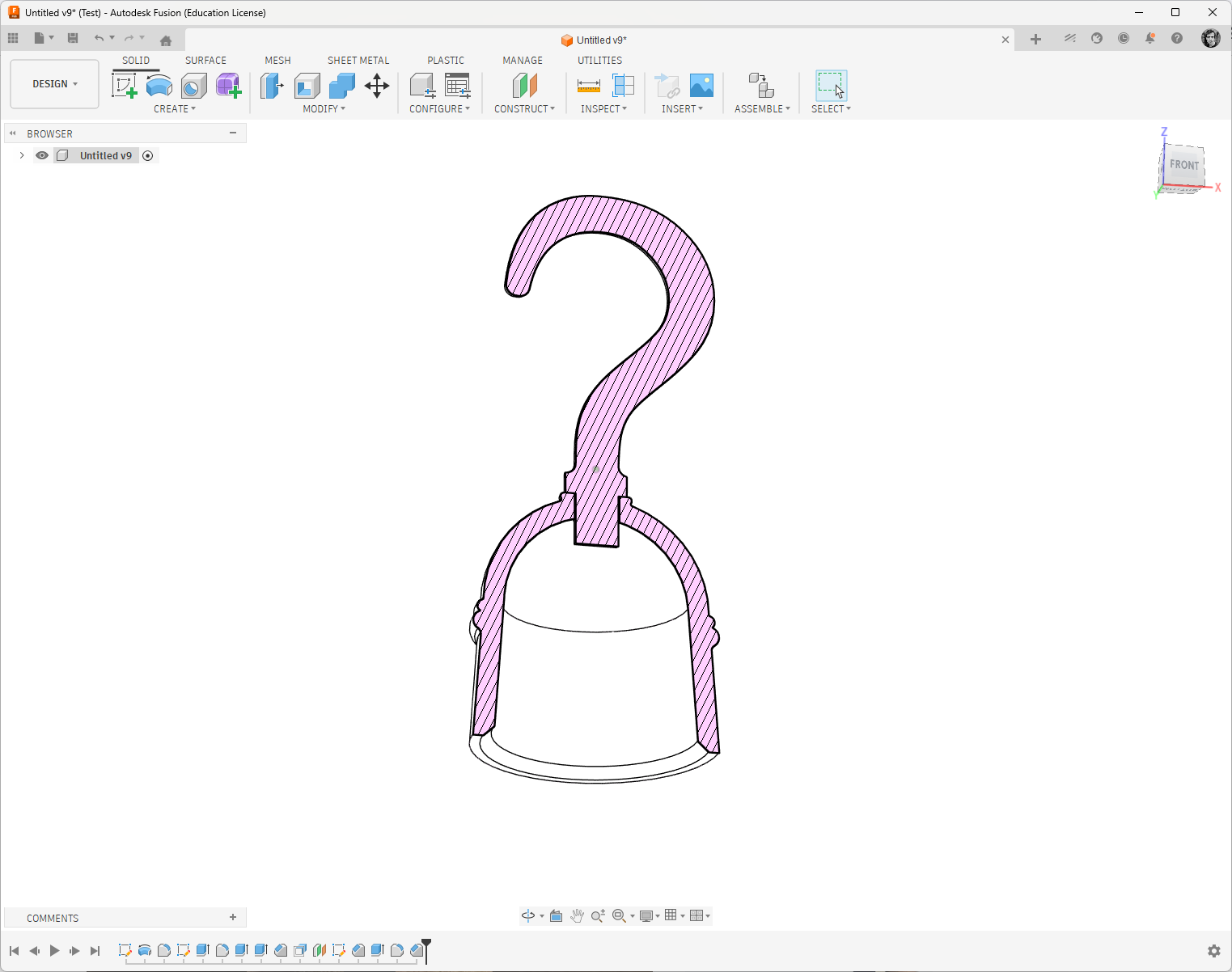Select the Revolve feature in the timeline

click(145, 950)
